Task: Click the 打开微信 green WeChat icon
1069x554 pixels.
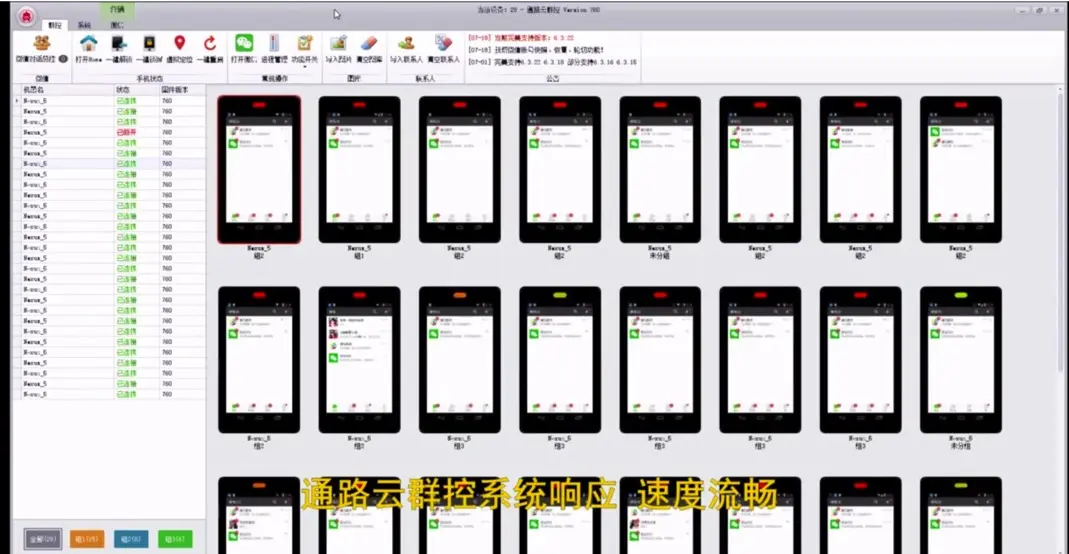Action: coord(244,44)
